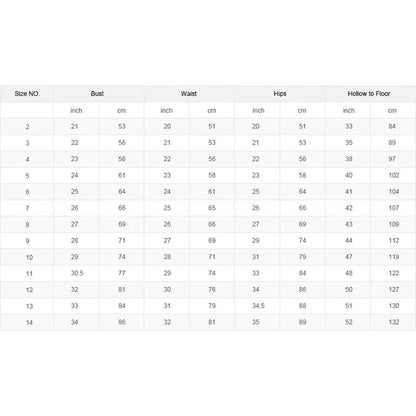
Task: Click the size 11 row label
Action: [29, 273]
